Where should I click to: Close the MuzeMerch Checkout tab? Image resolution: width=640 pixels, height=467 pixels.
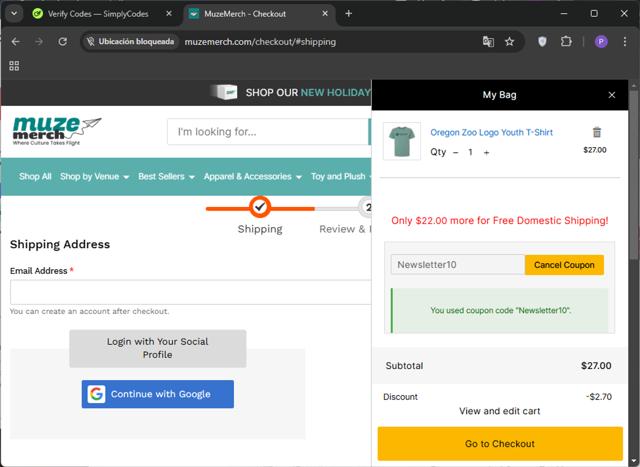[x=325, y=13]
